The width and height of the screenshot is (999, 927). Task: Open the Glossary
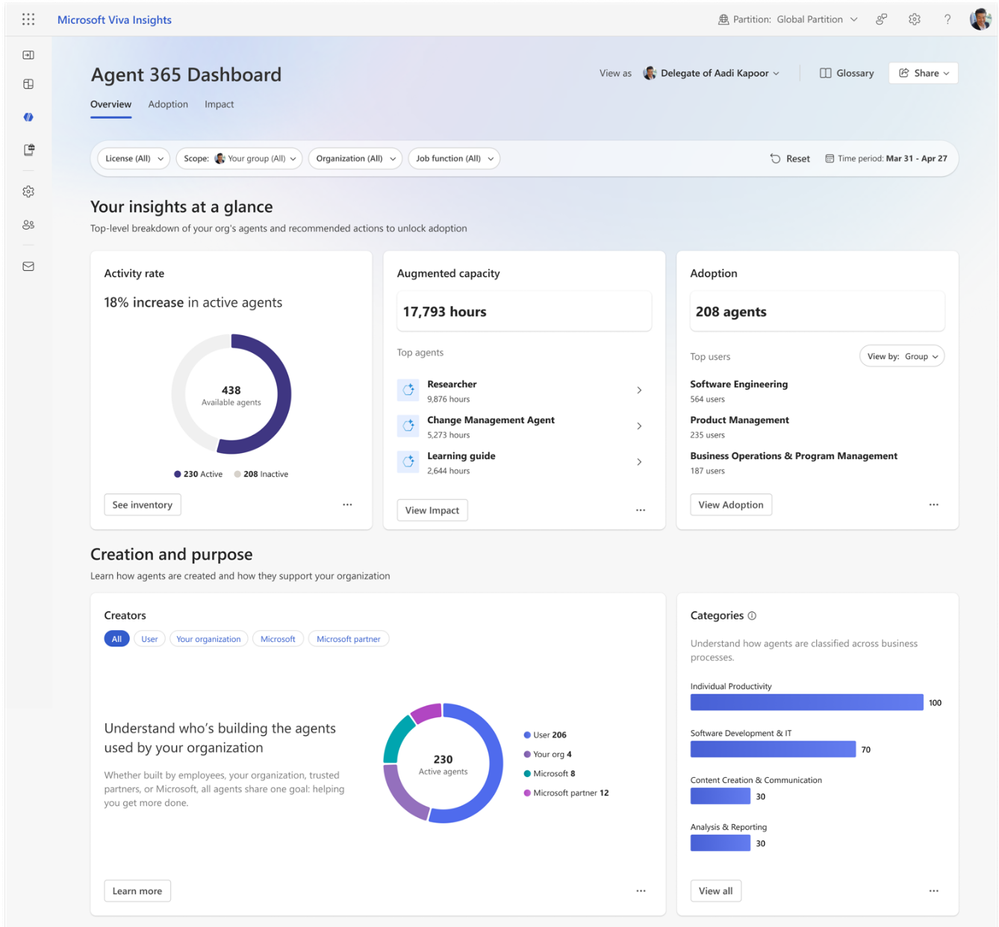[846, 73]
